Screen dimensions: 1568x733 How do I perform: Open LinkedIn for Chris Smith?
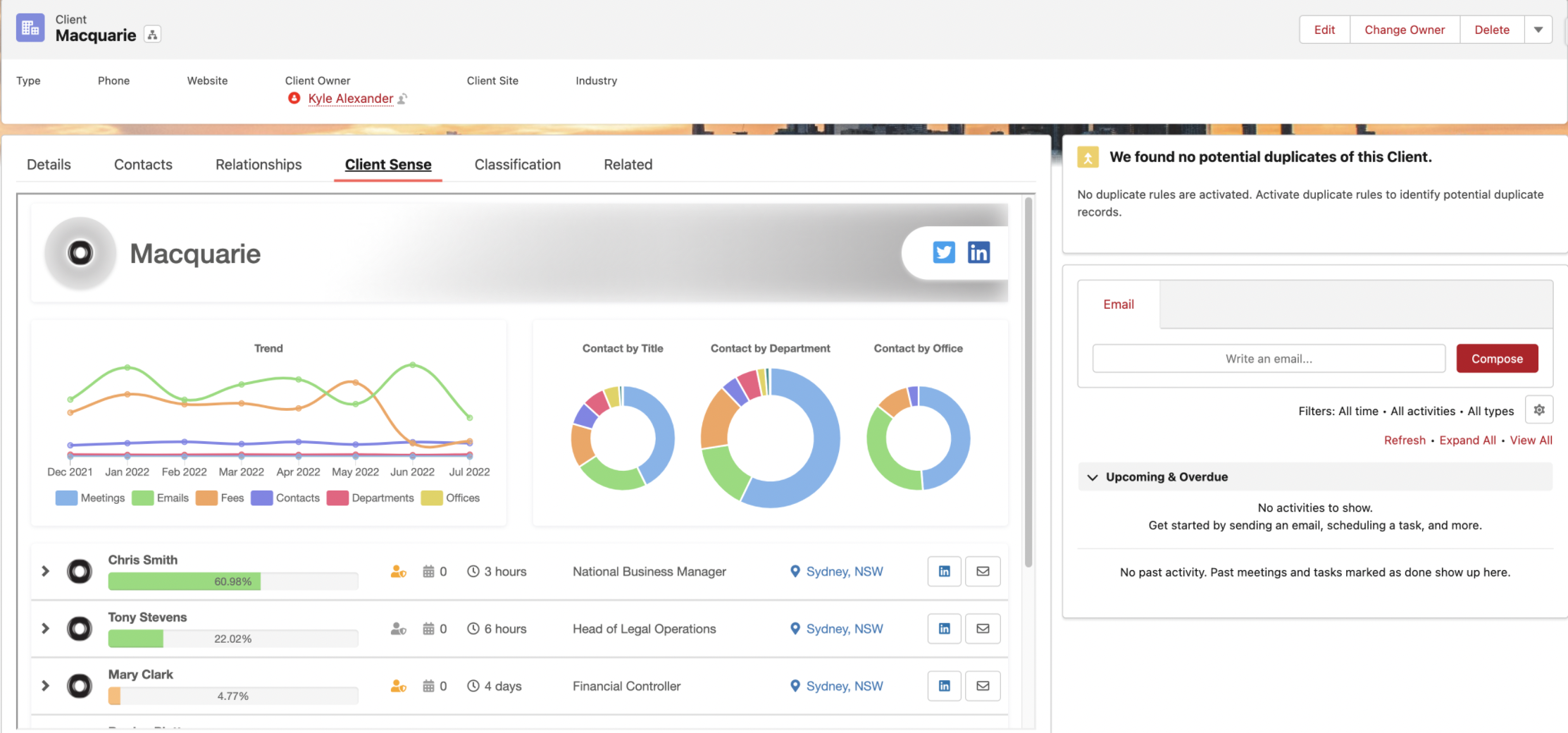(x=945, y=572)
